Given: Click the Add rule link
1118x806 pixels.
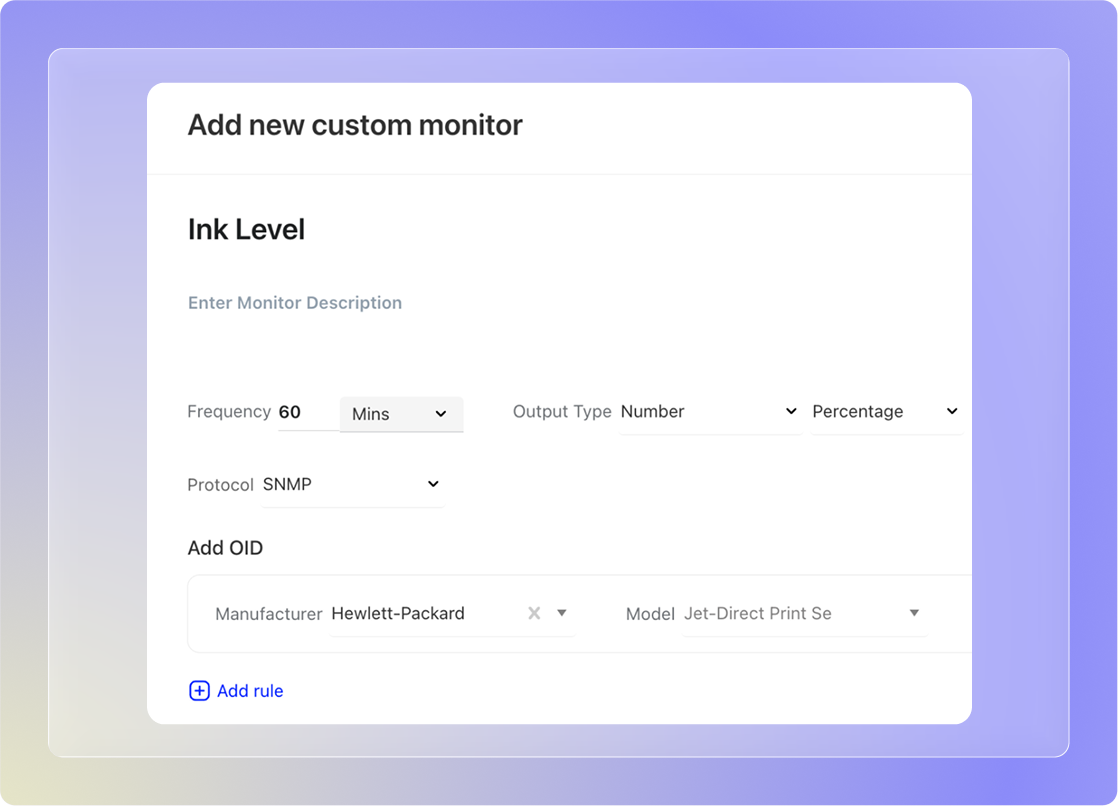Looking at the screenshot, I should 250,691.
